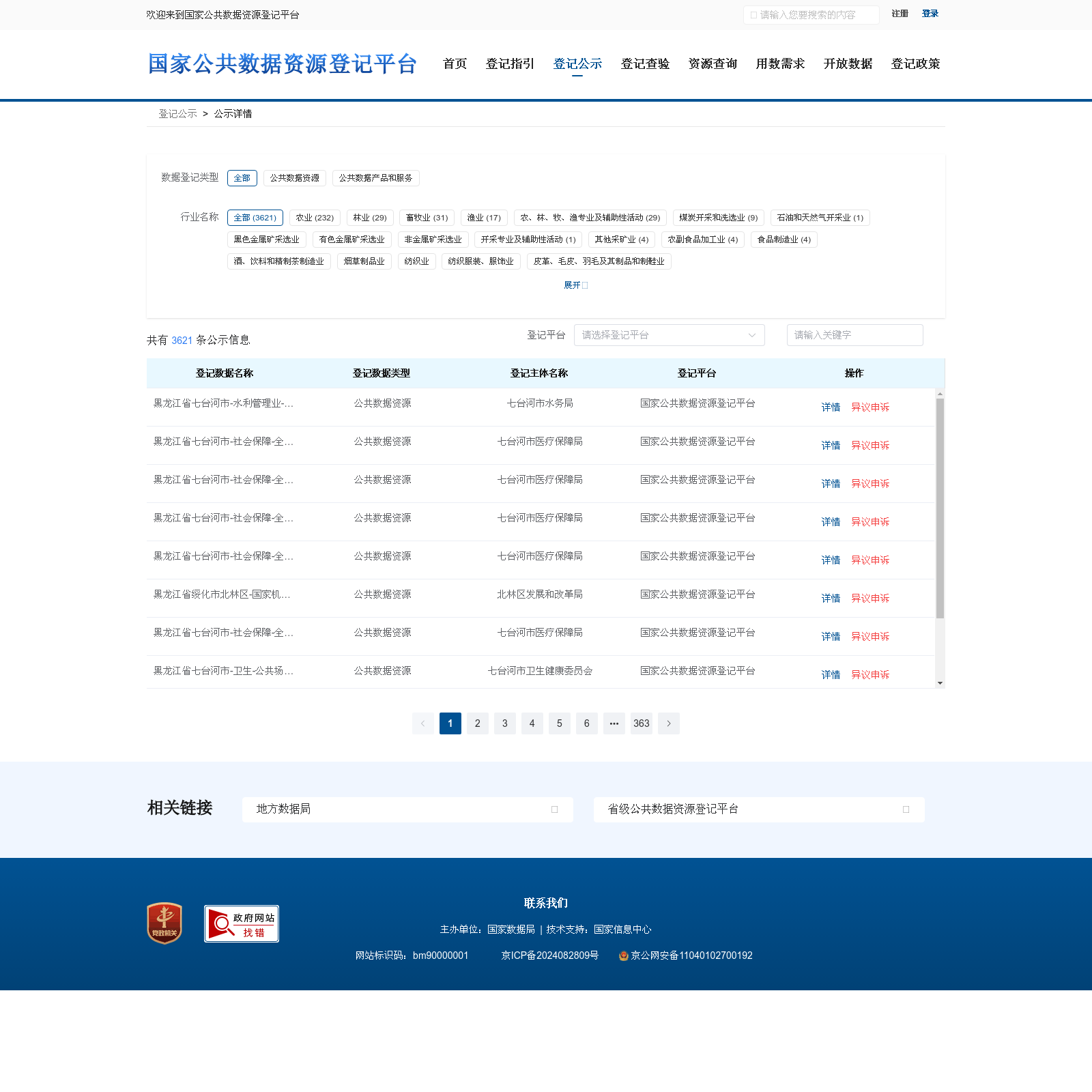Select the 公共数据资源 type filter

[294, 178]
